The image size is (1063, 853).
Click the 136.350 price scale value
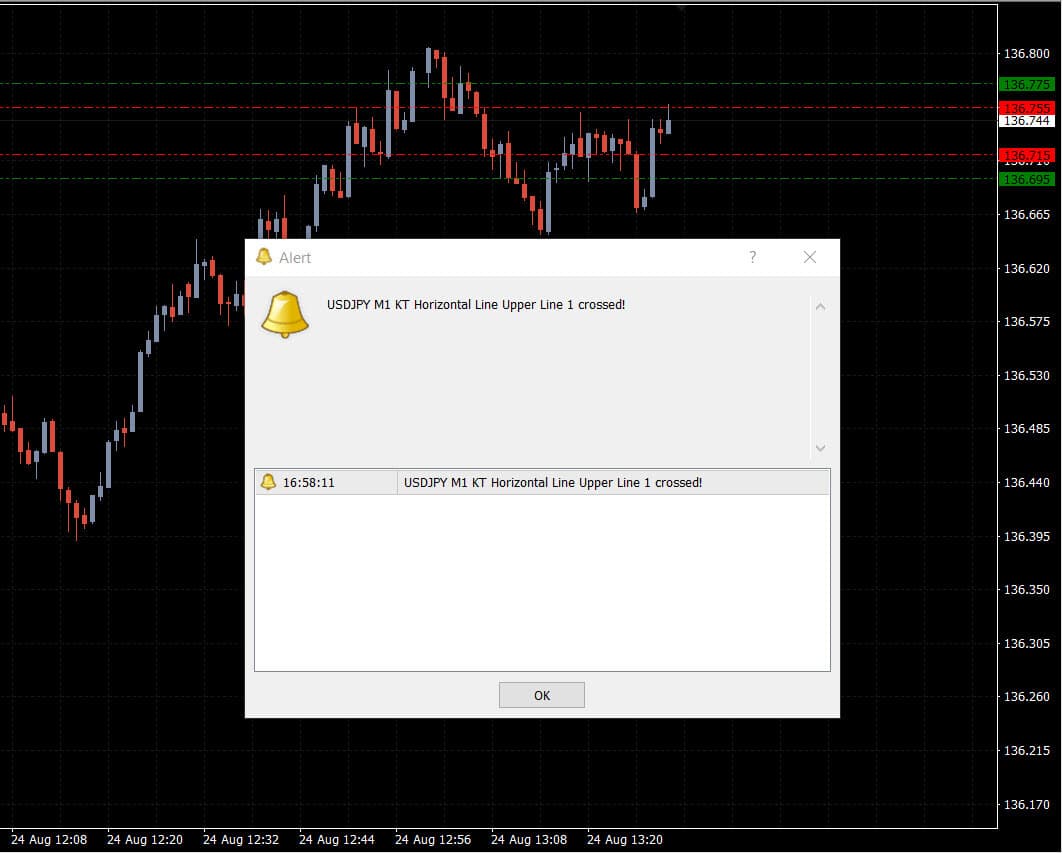[x=1026, y=590]
